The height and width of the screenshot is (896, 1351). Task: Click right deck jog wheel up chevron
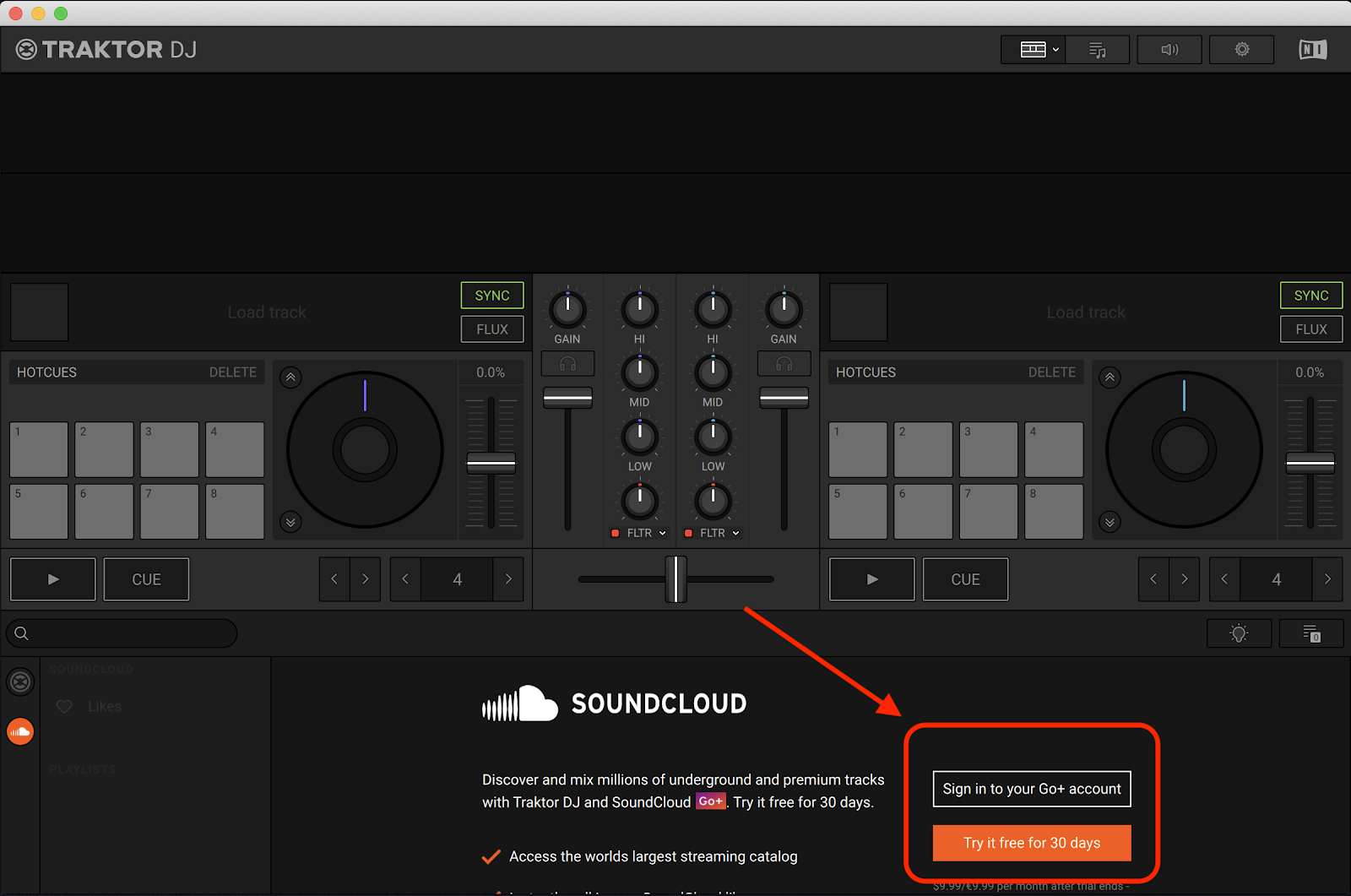point(1110,377)
